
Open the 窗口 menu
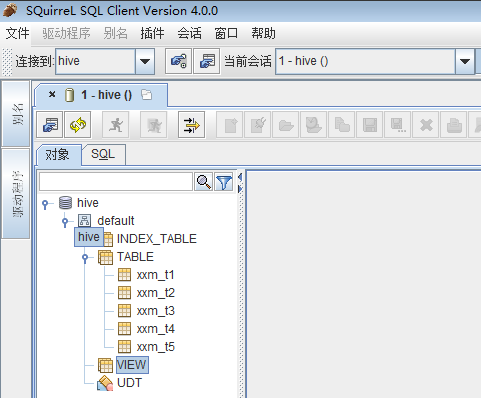(x=226, y=33)
